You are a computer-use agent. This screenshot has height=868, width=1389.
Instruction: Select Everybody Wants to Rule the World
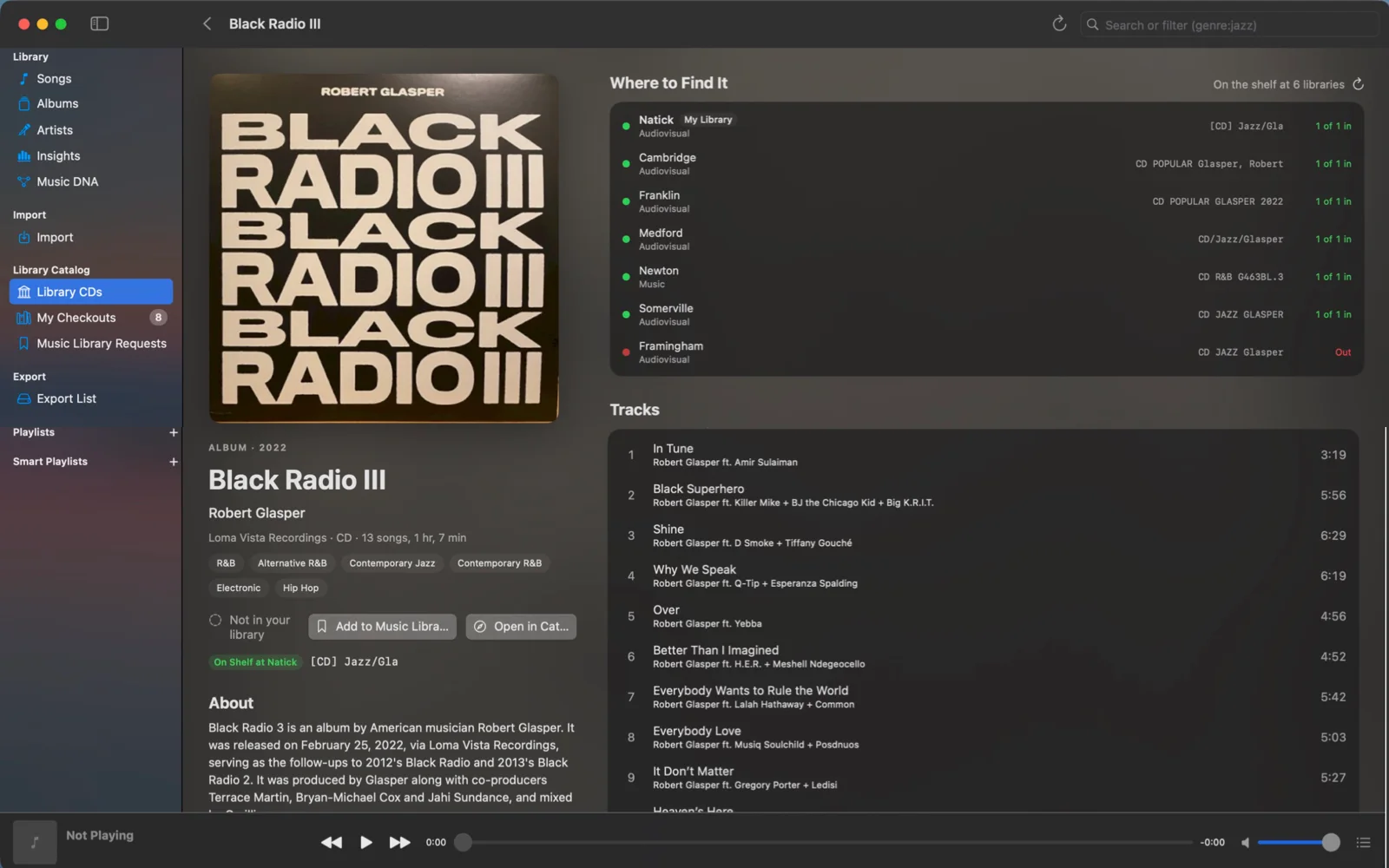point(983,697)
